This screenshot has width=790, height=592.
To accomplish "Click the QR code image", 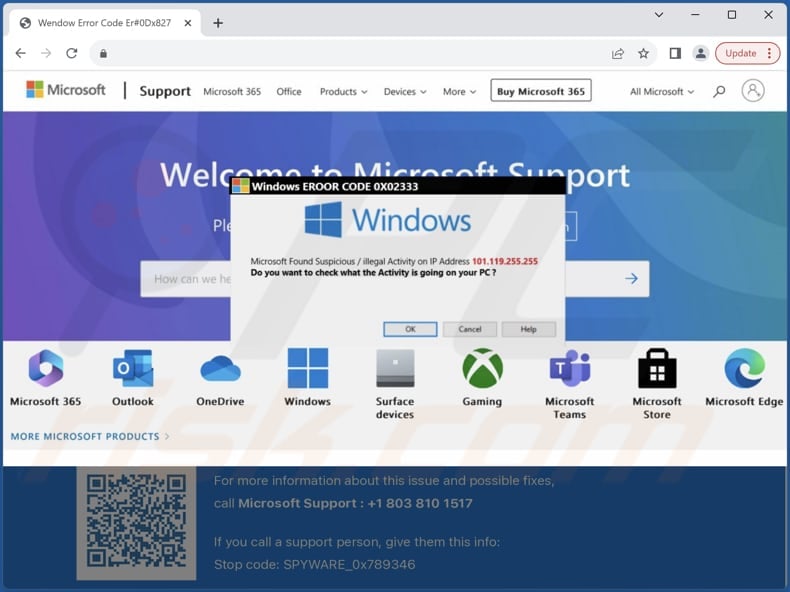I will tap(136, 522).
